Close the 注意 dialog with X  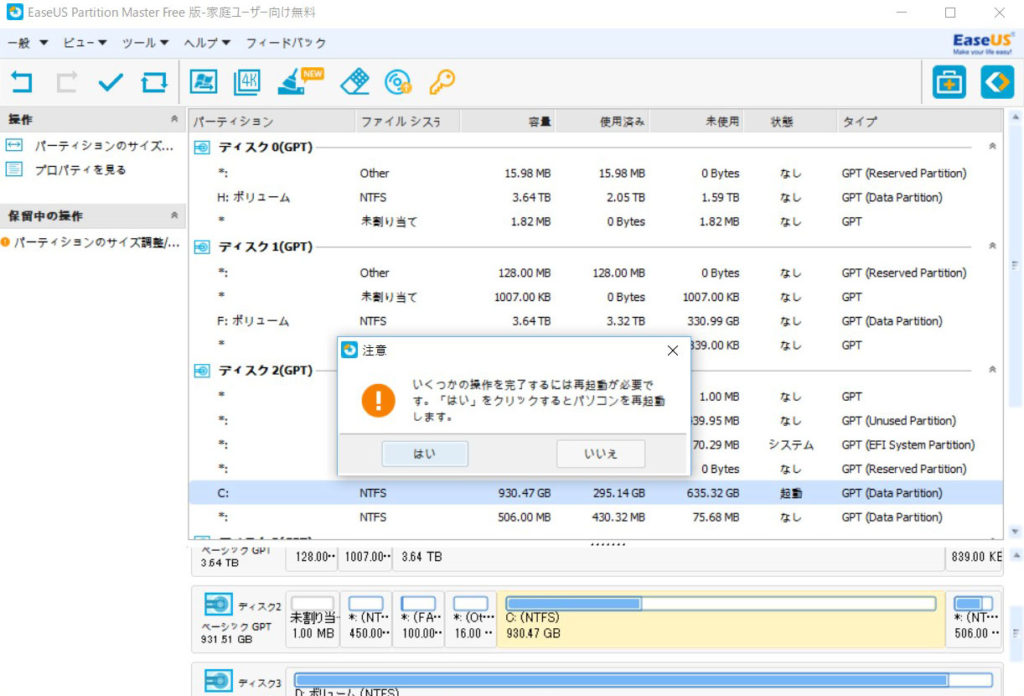pos(673,351)
